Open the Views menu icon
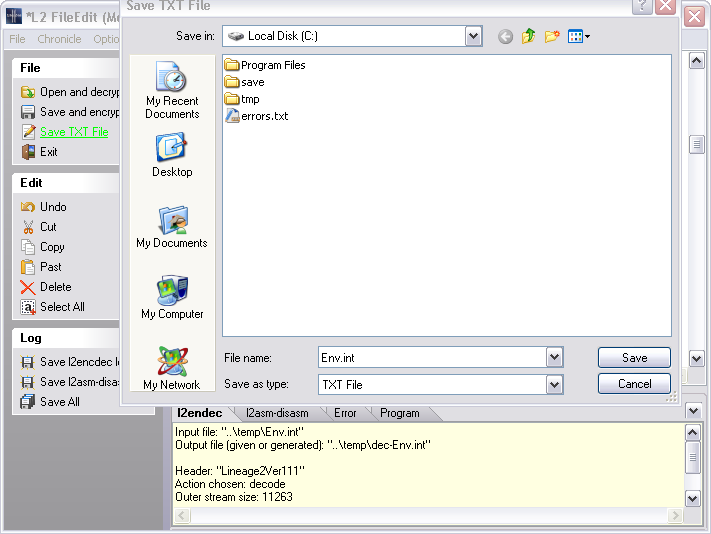Viewport: 711px width, 534px height. coord(579,37)
